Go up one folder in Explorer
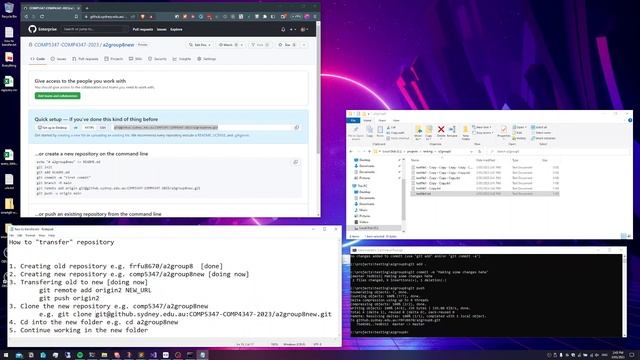Image resolution: width=640 pixels, height=360 pixels. pos(369,151)
